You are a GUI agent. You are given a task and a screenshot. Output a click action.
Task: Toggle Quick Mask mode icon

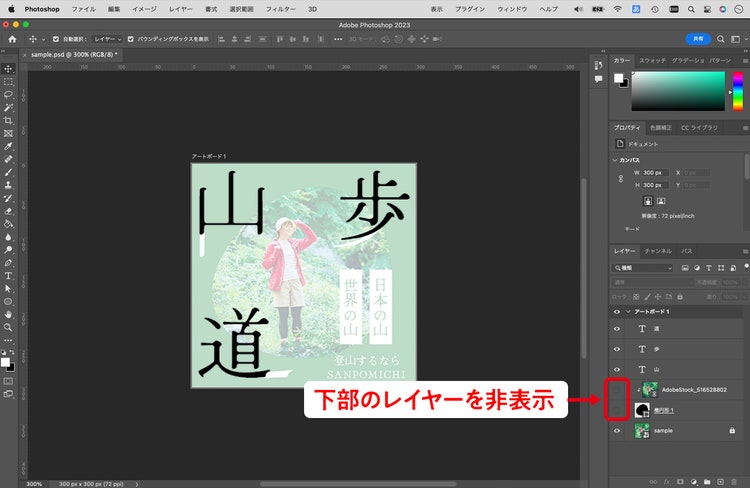pos(8,381)
